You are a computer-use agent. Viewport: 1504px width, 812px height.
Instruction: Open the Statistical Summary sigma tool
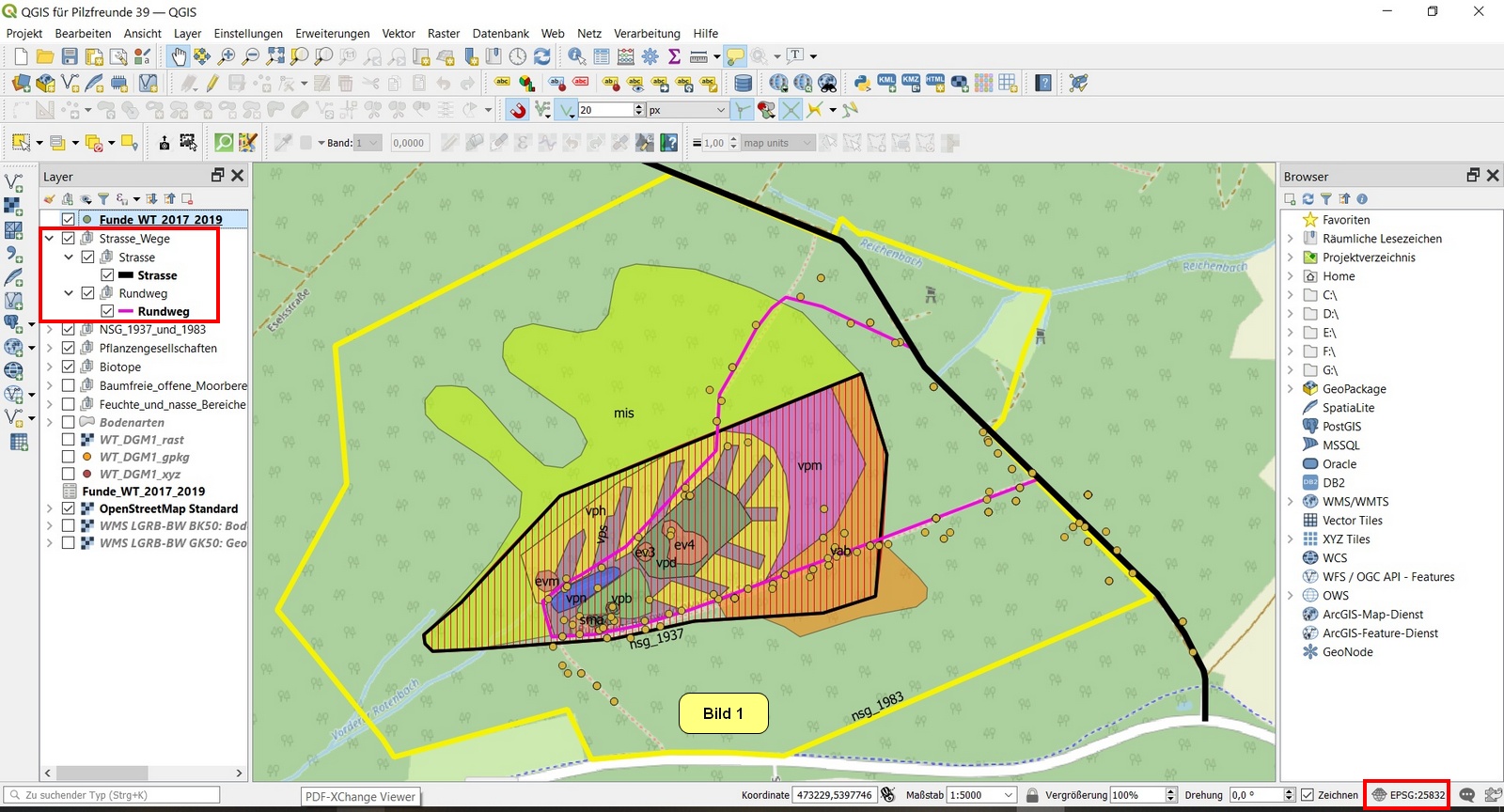click(674, 56)
